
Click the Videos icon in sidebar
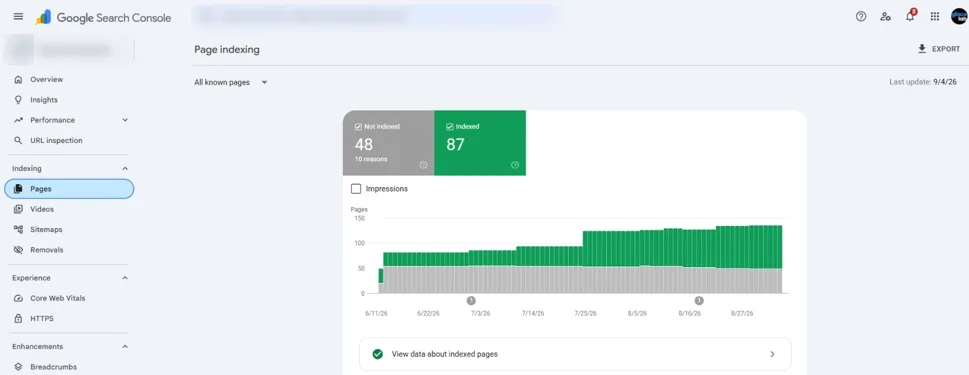click(18, 209)
